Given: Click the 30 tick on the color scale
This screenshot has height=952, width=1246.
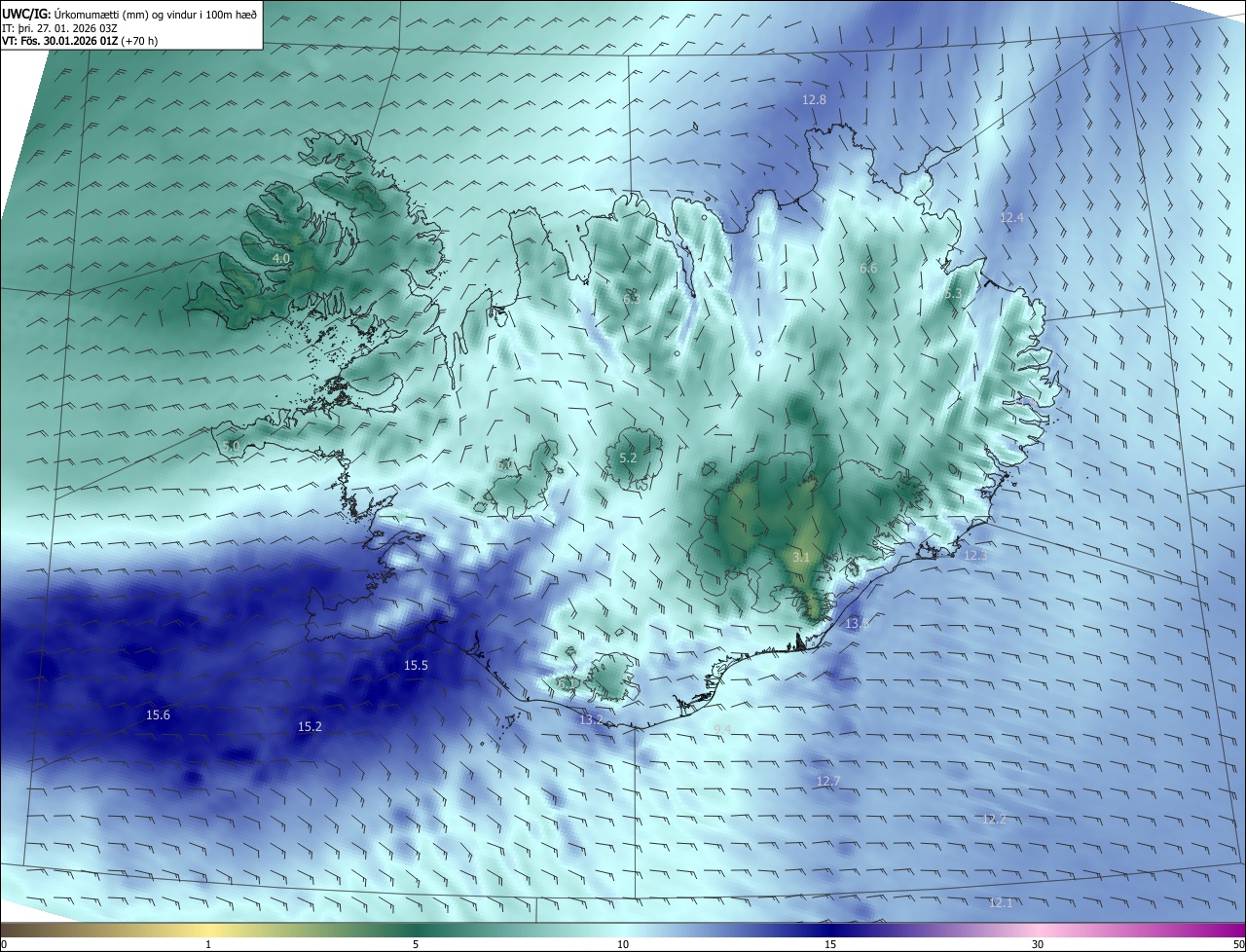Looking at the screenshot, I should coord(1038,944).
